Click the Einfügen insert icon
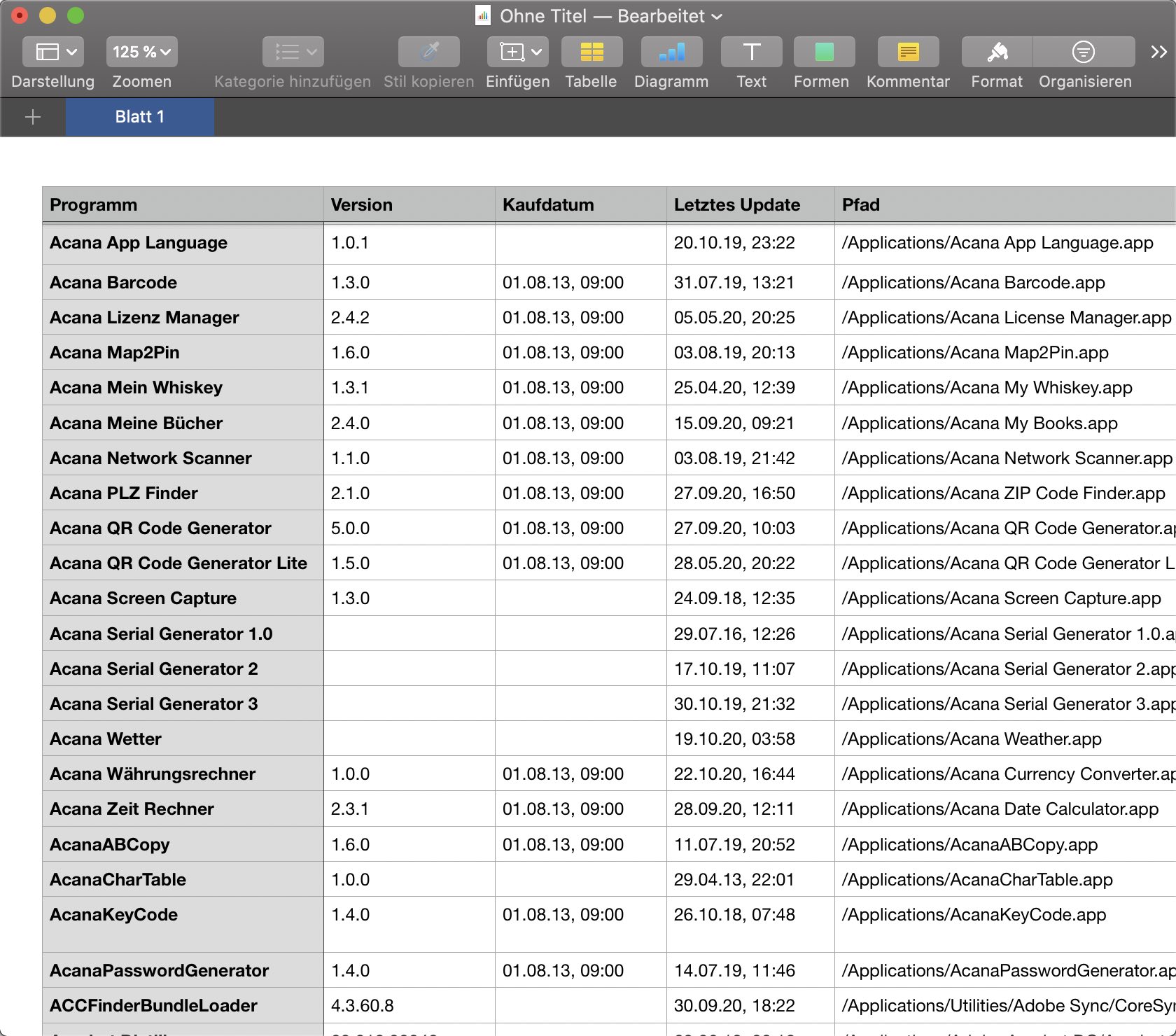Screen dimensions: 1176x1036 [518, 52]
